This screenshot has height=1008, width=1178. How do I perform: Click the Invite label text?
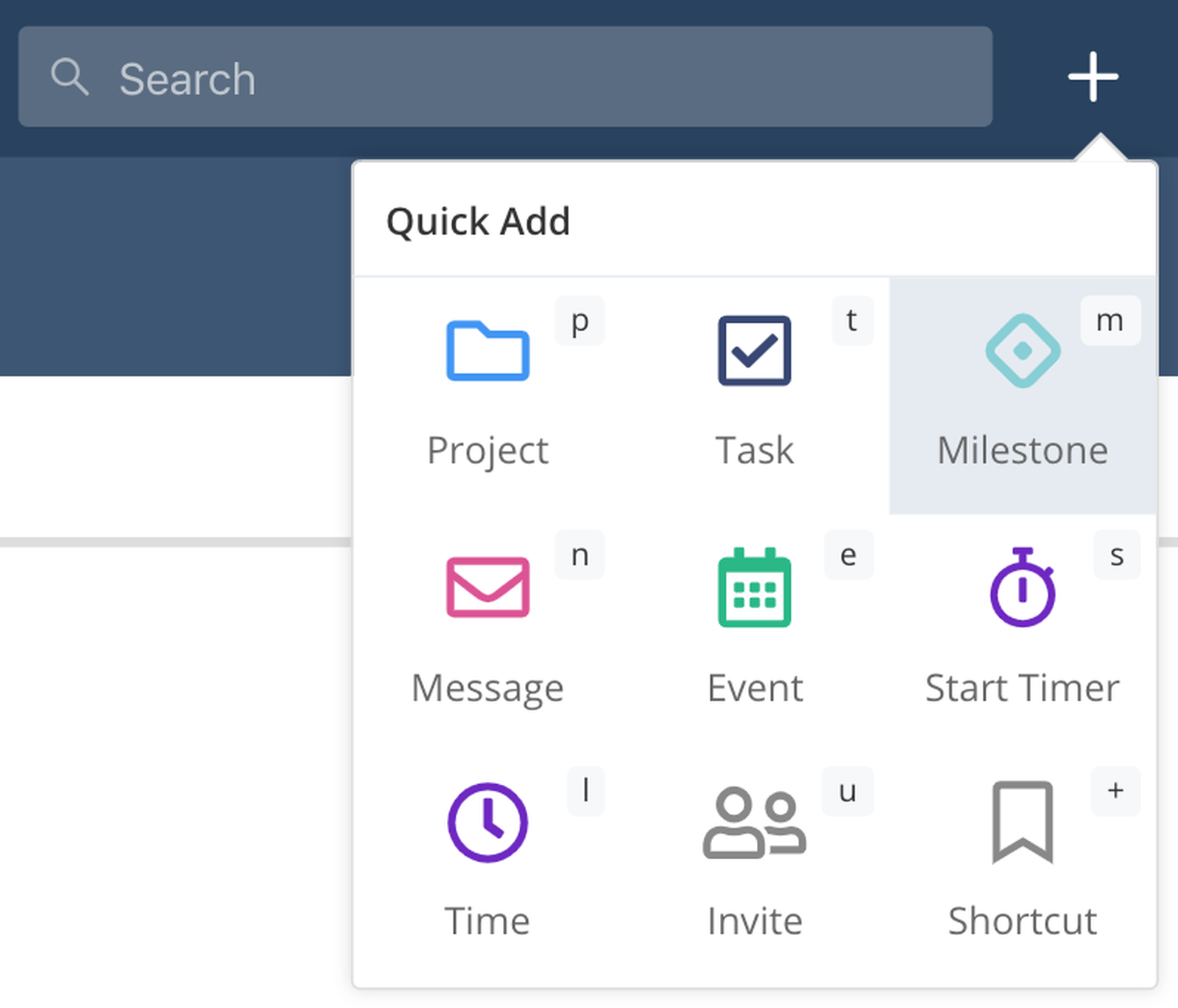coord(754,920)
